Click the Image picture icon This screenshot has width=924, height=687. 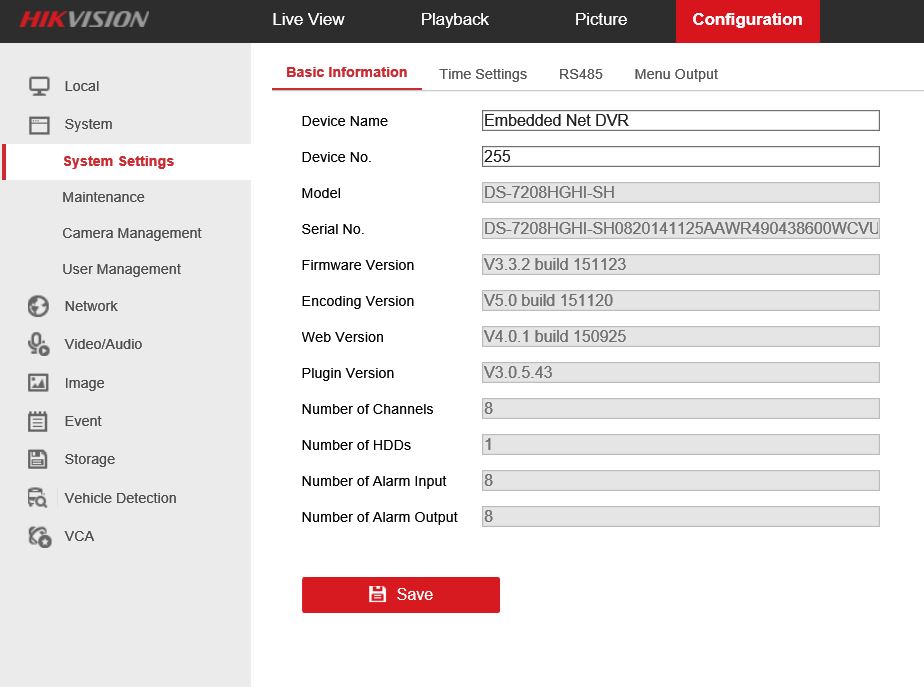tap(39, 383)
